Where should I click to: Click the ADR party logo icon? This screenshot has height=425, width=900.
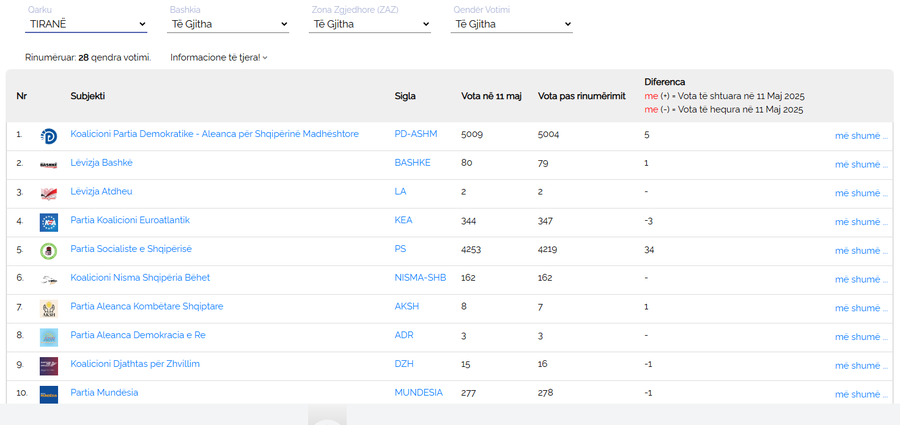pos(49,337)
